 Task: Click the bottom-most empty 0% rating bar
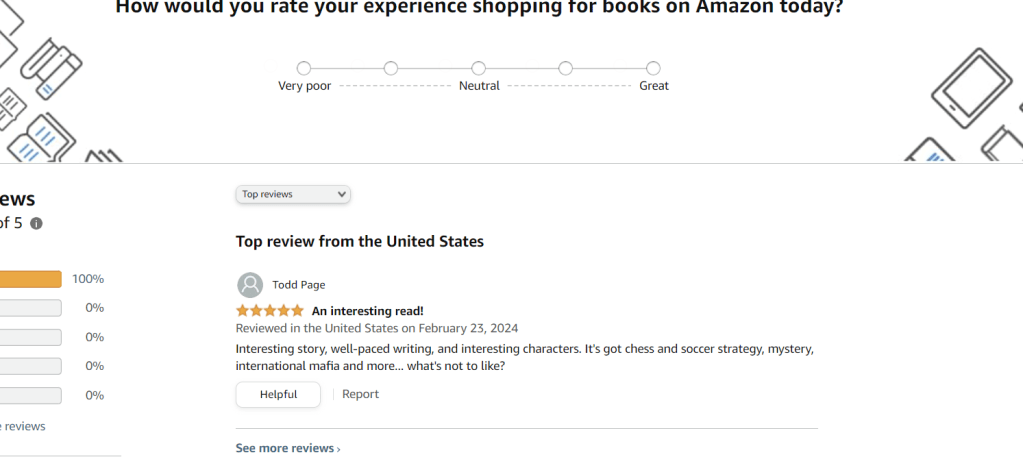[x=30, y=395]
